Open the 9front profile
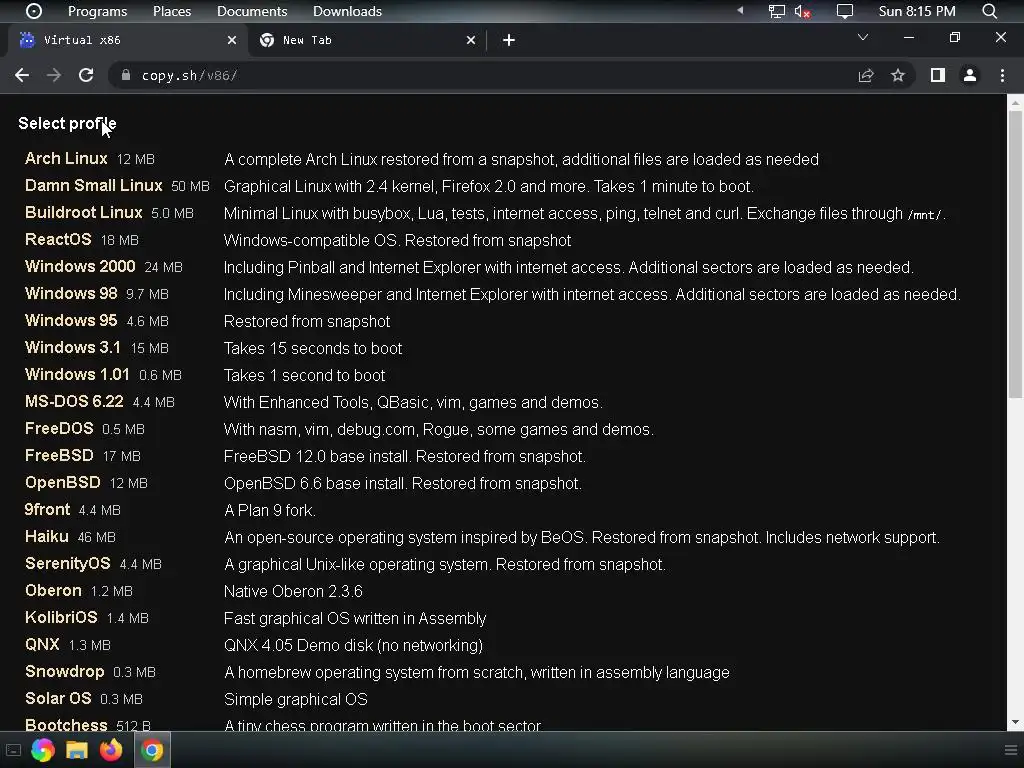Image resolution: width=1024 pixels, height=768 pixels. (47, 509)
